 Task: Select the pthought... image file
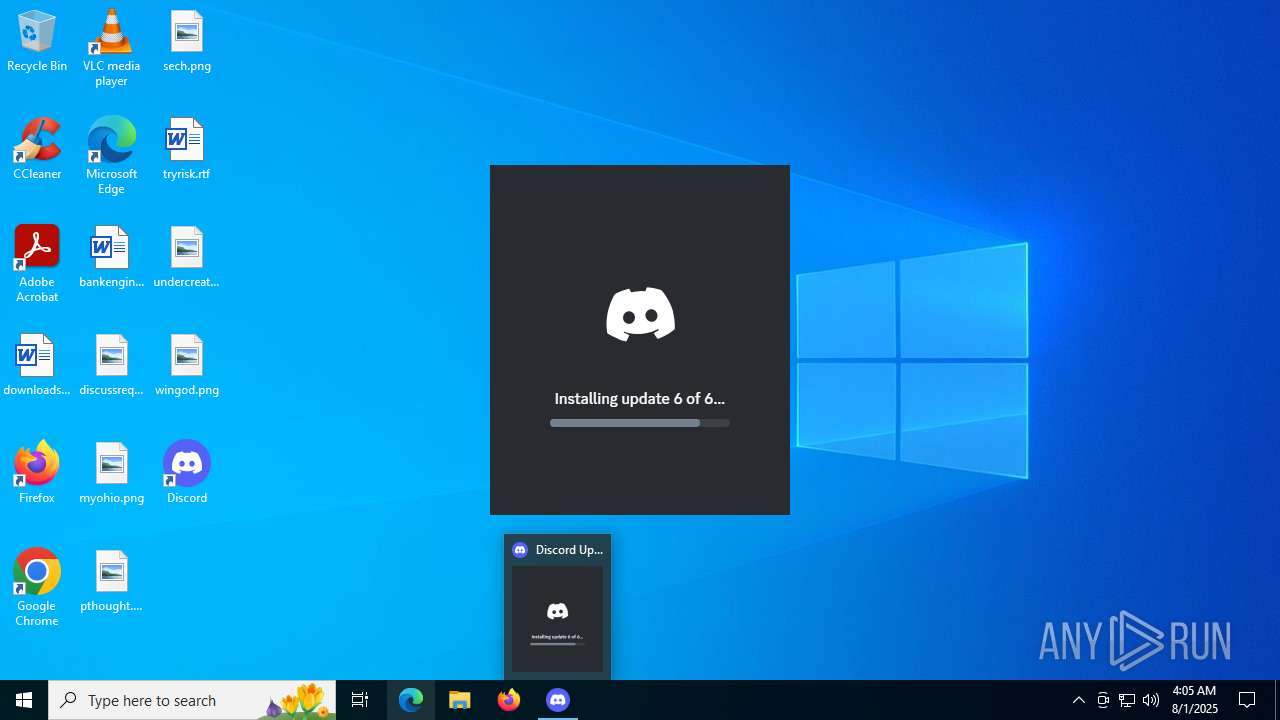tap(111, 581)
